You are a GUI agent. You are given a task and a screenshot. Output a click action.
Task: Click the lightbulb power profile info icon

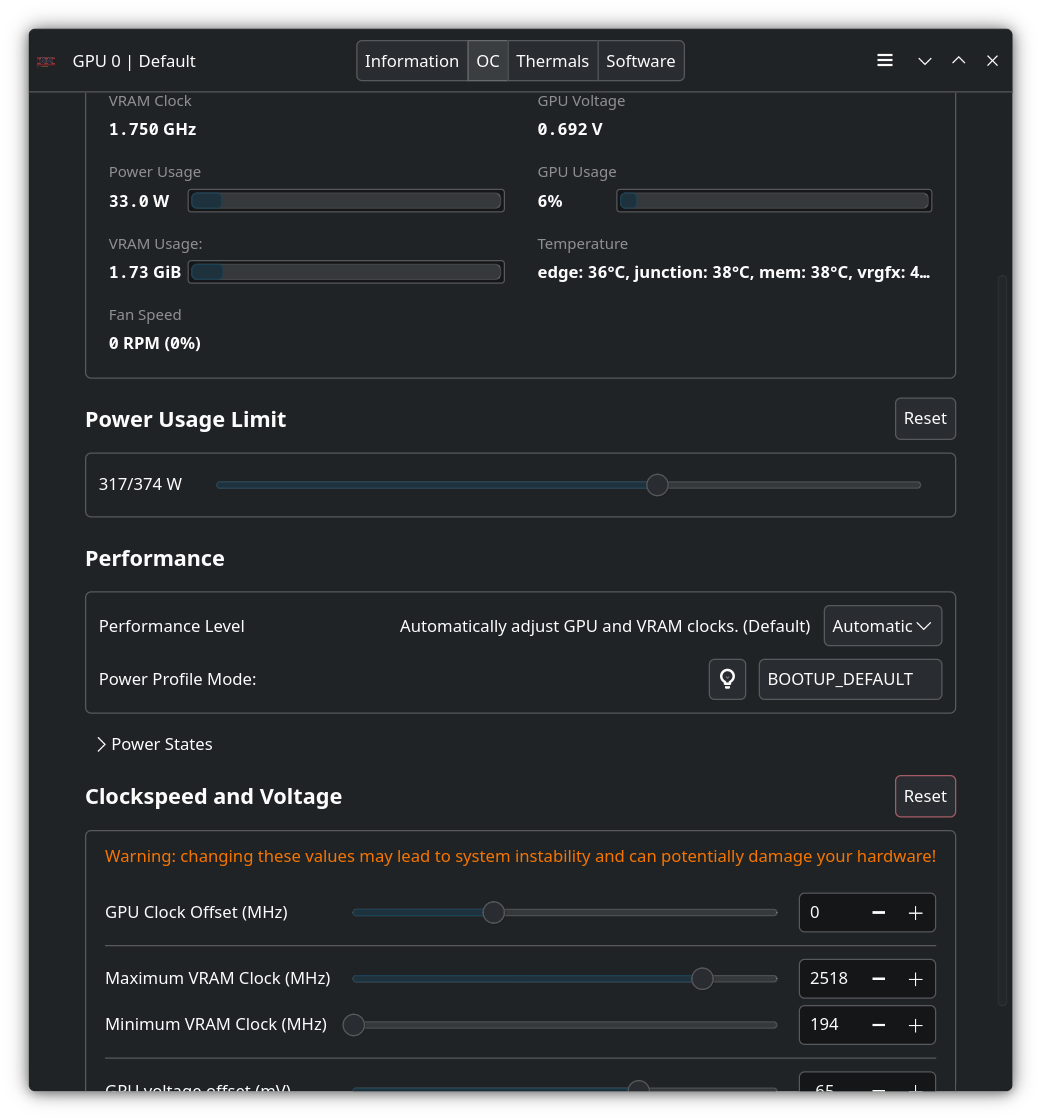[727, 679]
